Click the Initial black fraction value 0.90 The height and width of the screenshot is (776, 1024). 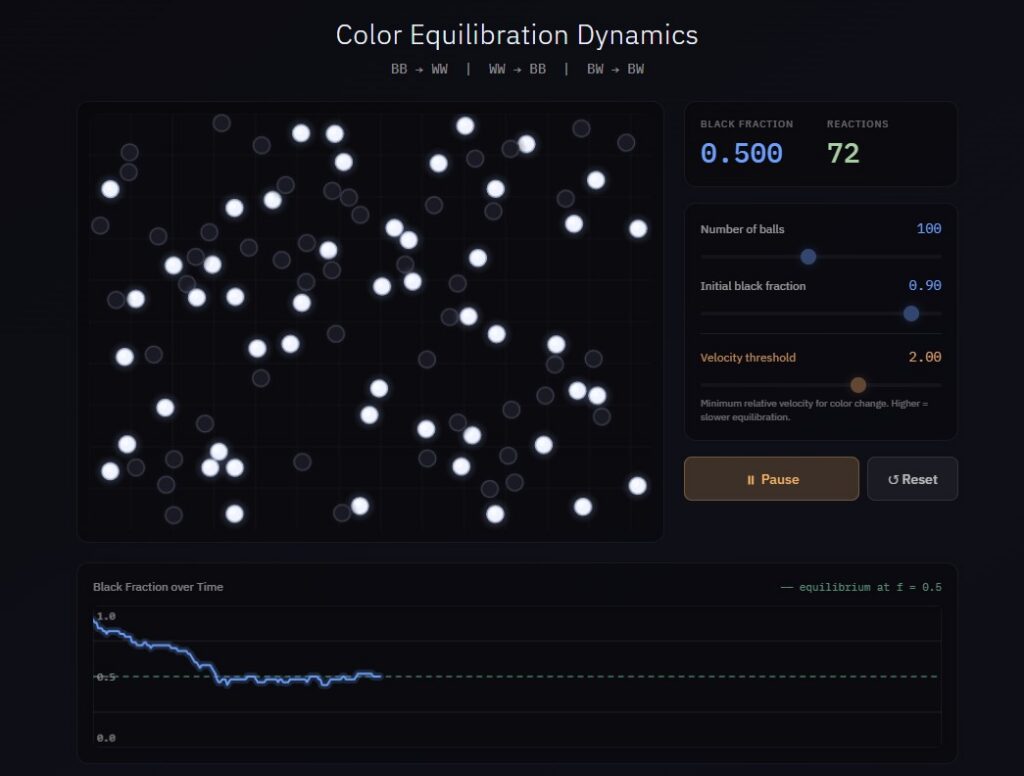tap(927, 285)
